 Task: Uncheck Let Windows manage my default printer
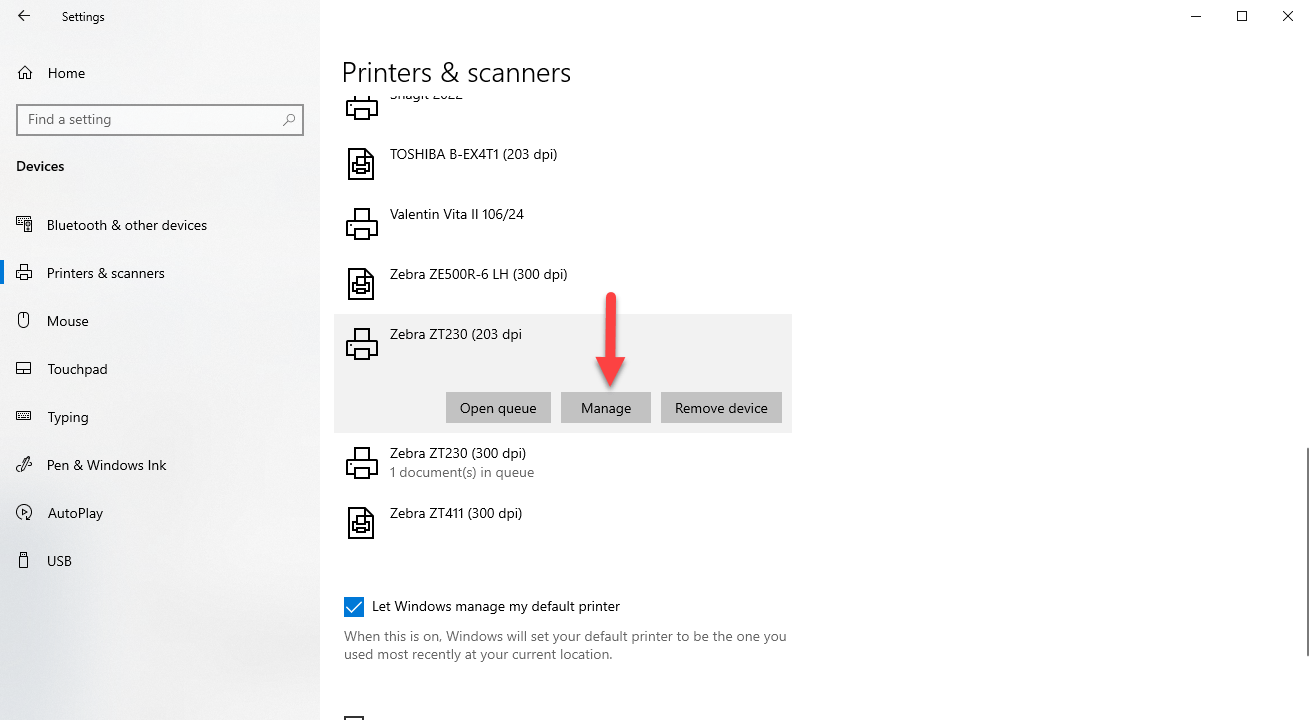tap(354, 606)
